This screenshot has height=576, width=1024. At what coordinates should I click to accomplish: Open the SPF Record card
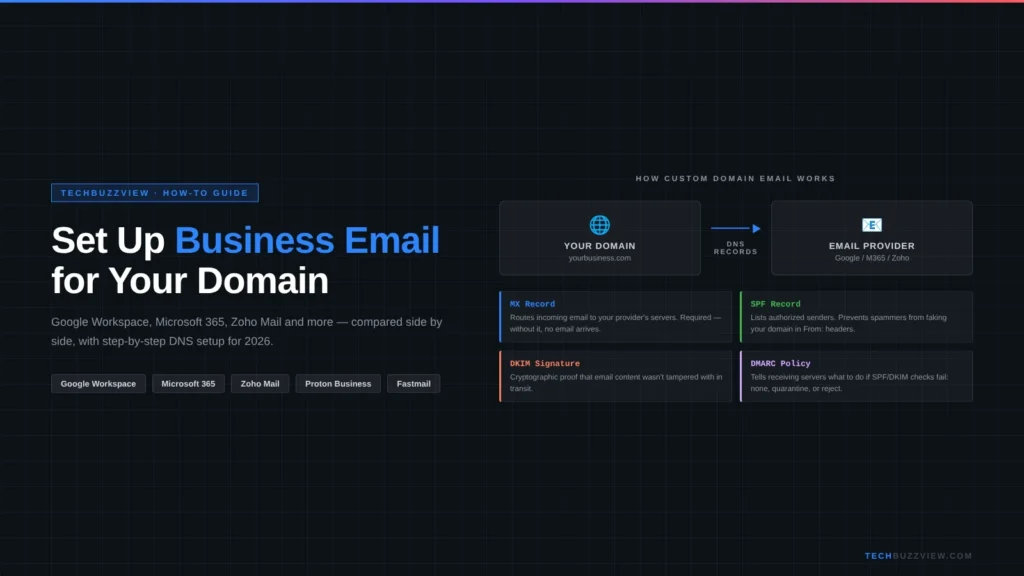pyautogui.click(x=856, y=317)
